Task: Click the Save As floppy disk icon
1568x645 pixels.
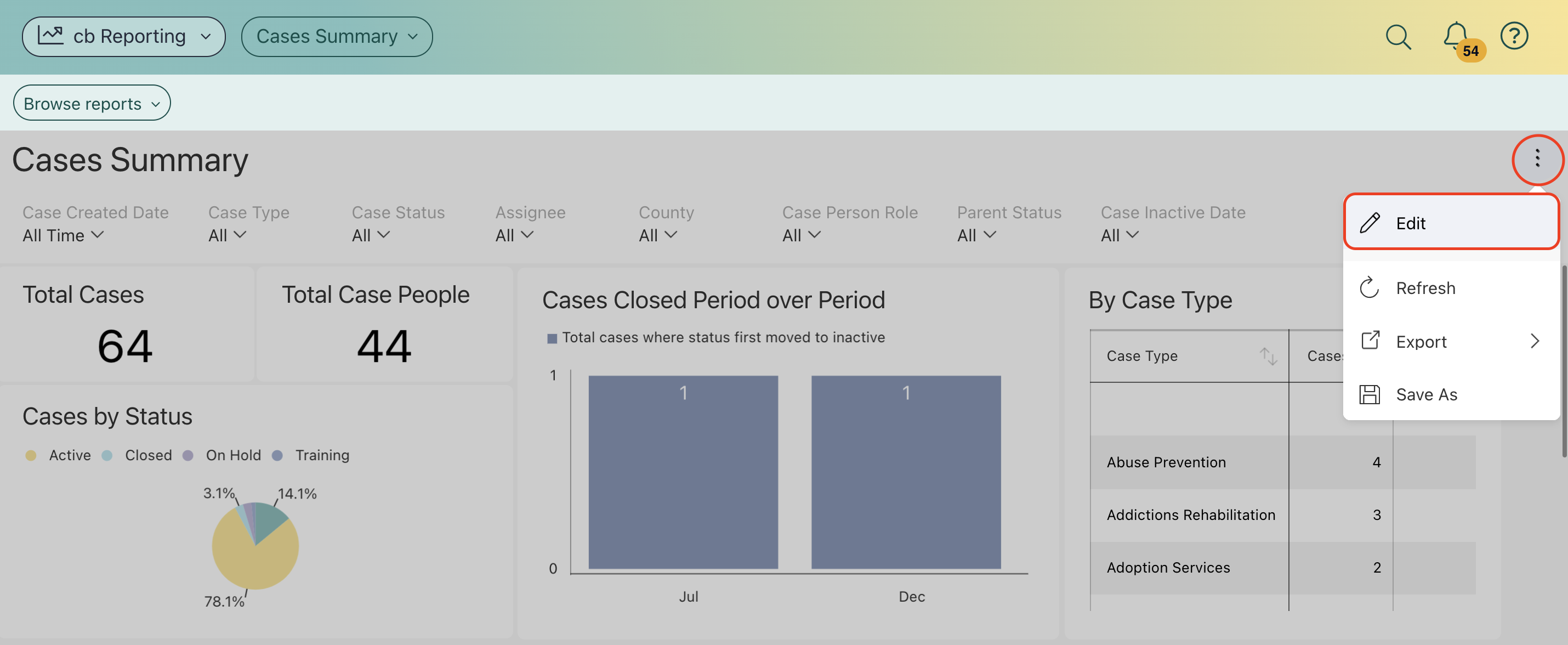Action: 1370,395
